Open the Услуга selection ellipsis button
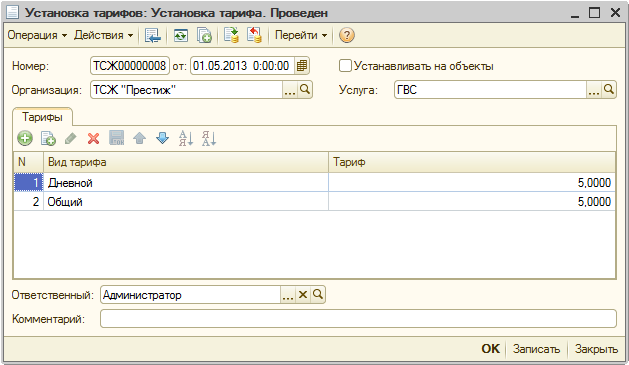629x365 pixels. [x=594, y=90]
